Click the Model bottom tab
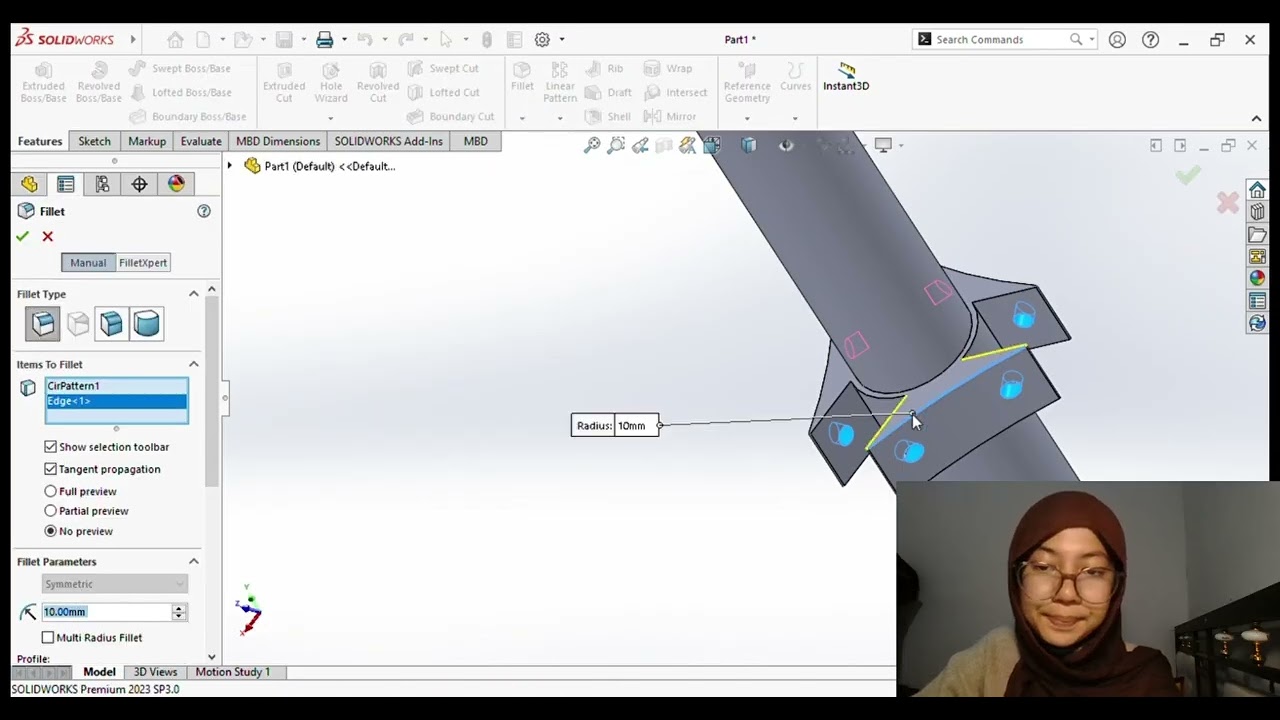This screenshot has width=1280, height=720. [99, 672]
